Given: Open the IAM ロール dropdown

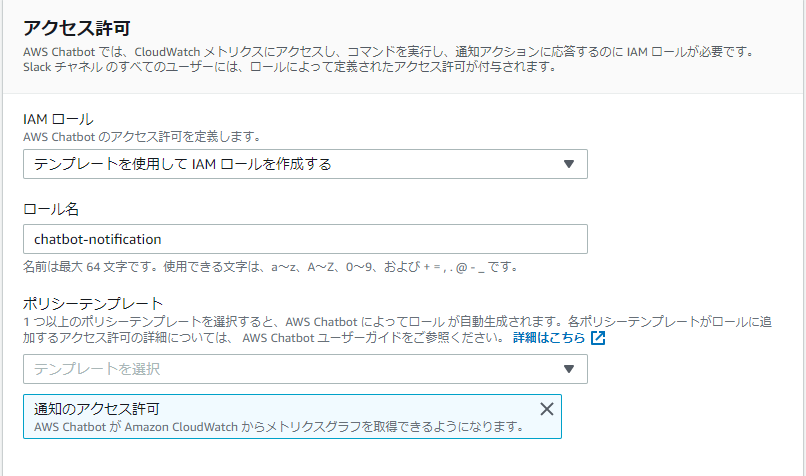Looking at the screenshot, I should 305,164.
